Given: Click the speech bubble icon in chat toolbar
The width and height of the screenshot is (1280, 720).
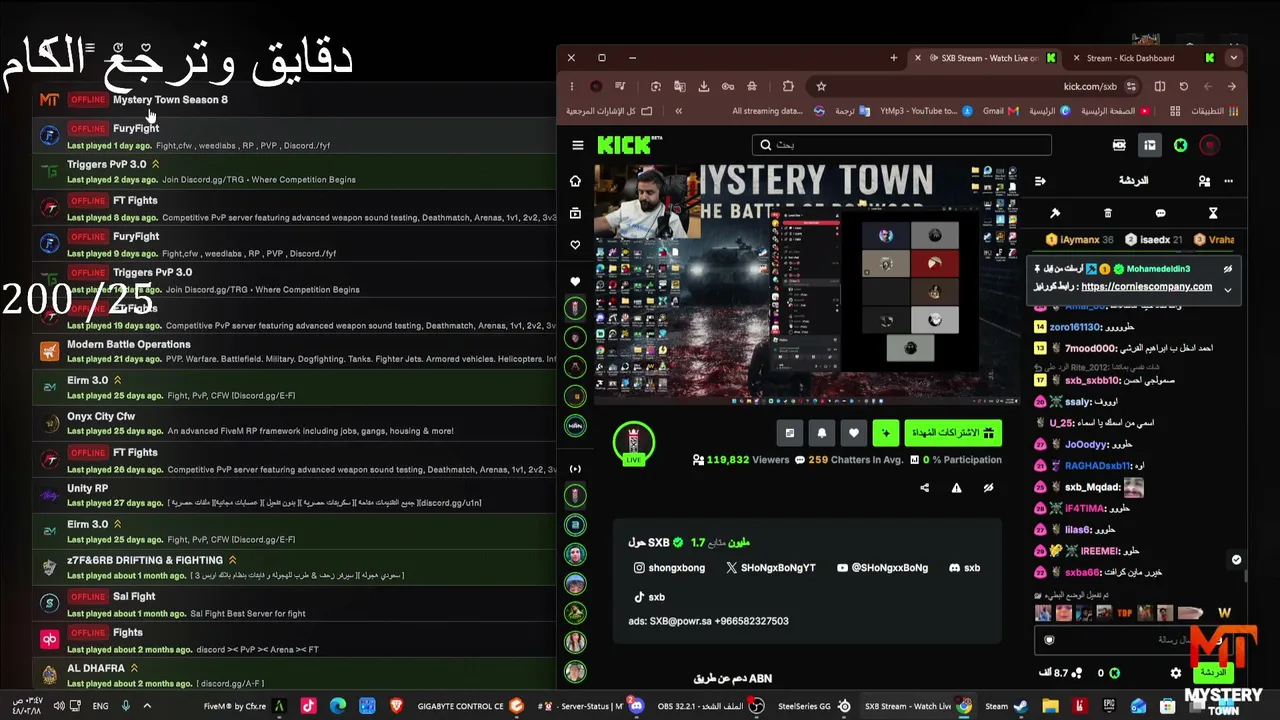Looking at the screenshot, I should coord(1160,213).
